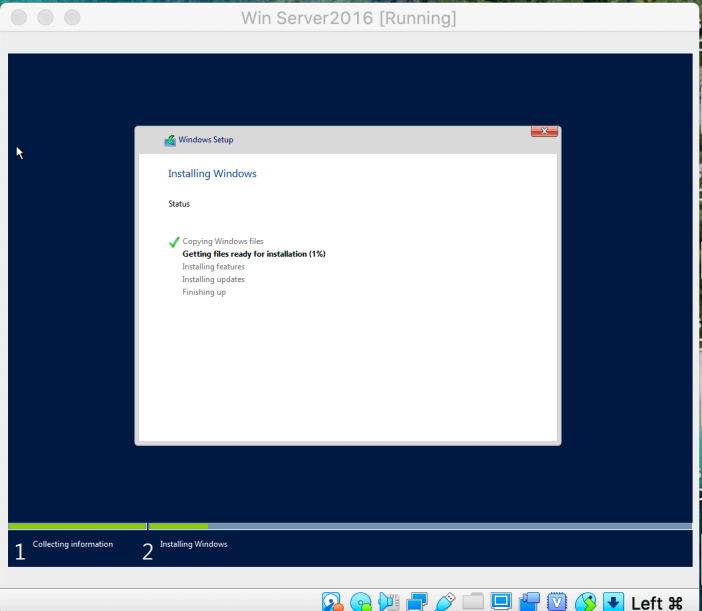Click the Collecting information progress bar
702x611 pixels.
(x=77, y=526)
